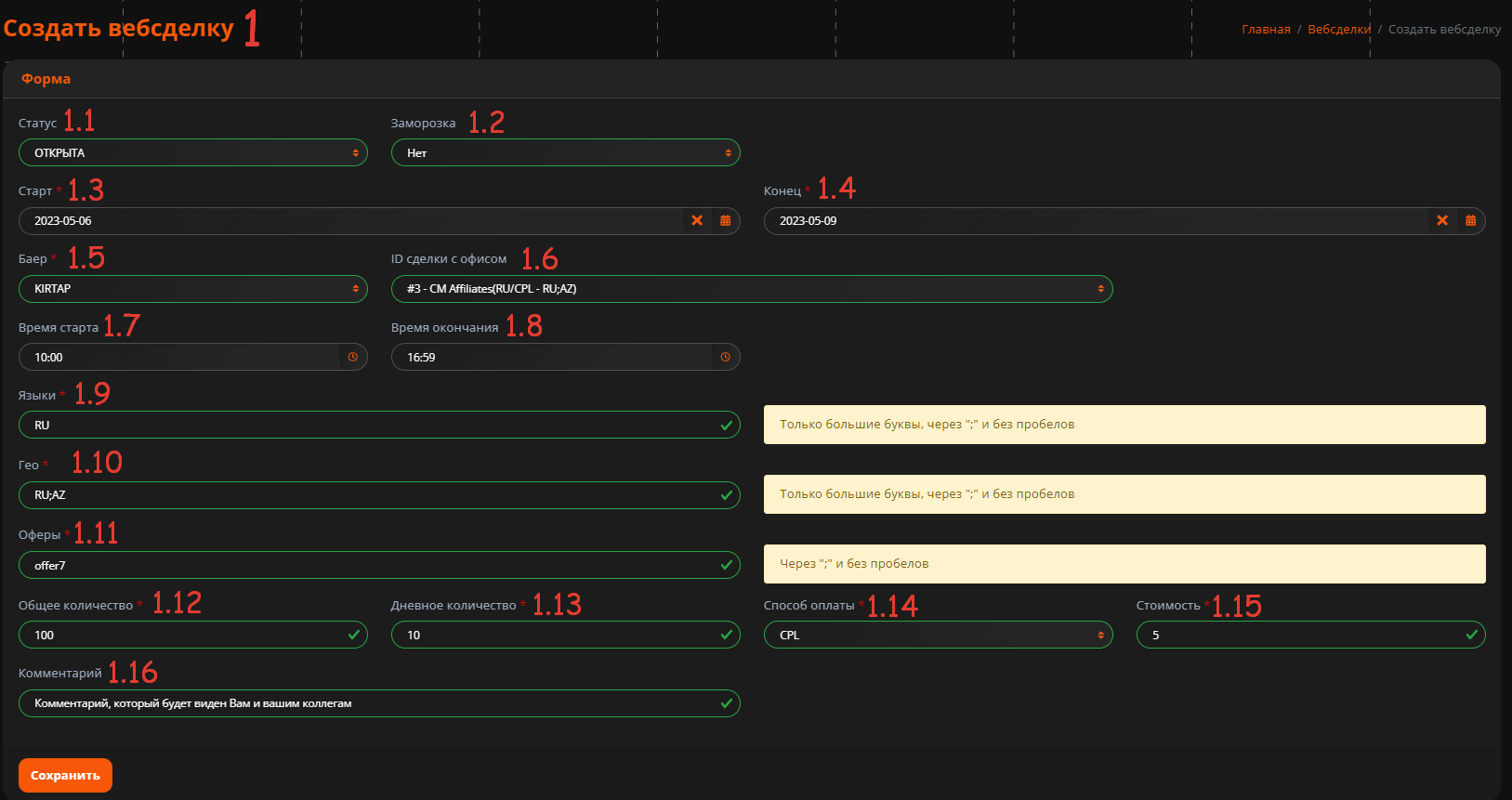Clear the Конец date with the X icon
Image resolution: width=1512 pixels, height=800 pixels.
point(1442,221)
